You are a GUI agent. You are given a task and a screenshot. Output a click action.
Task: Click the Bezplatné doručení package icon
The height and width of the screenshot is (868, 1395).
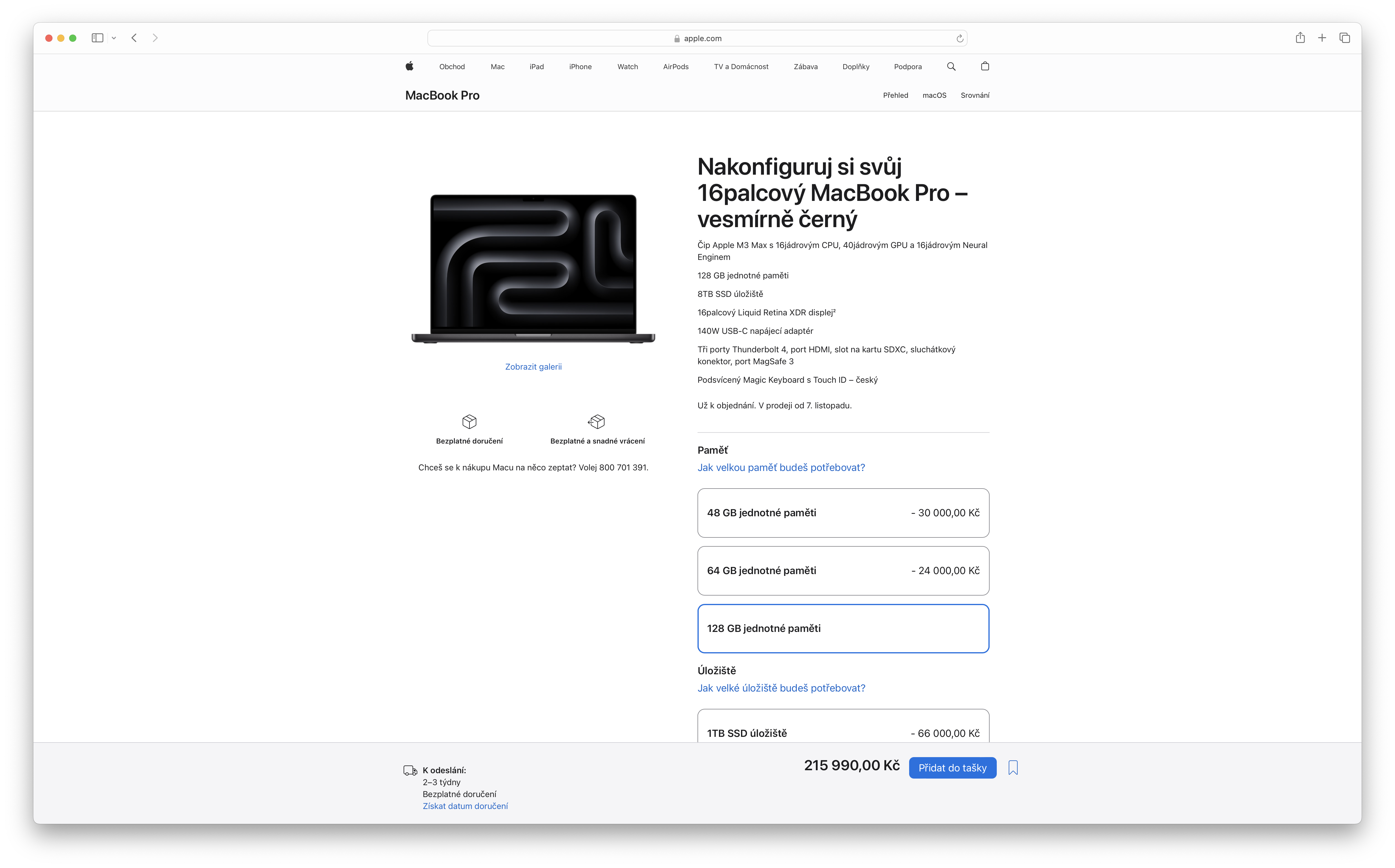pos(469,421)
